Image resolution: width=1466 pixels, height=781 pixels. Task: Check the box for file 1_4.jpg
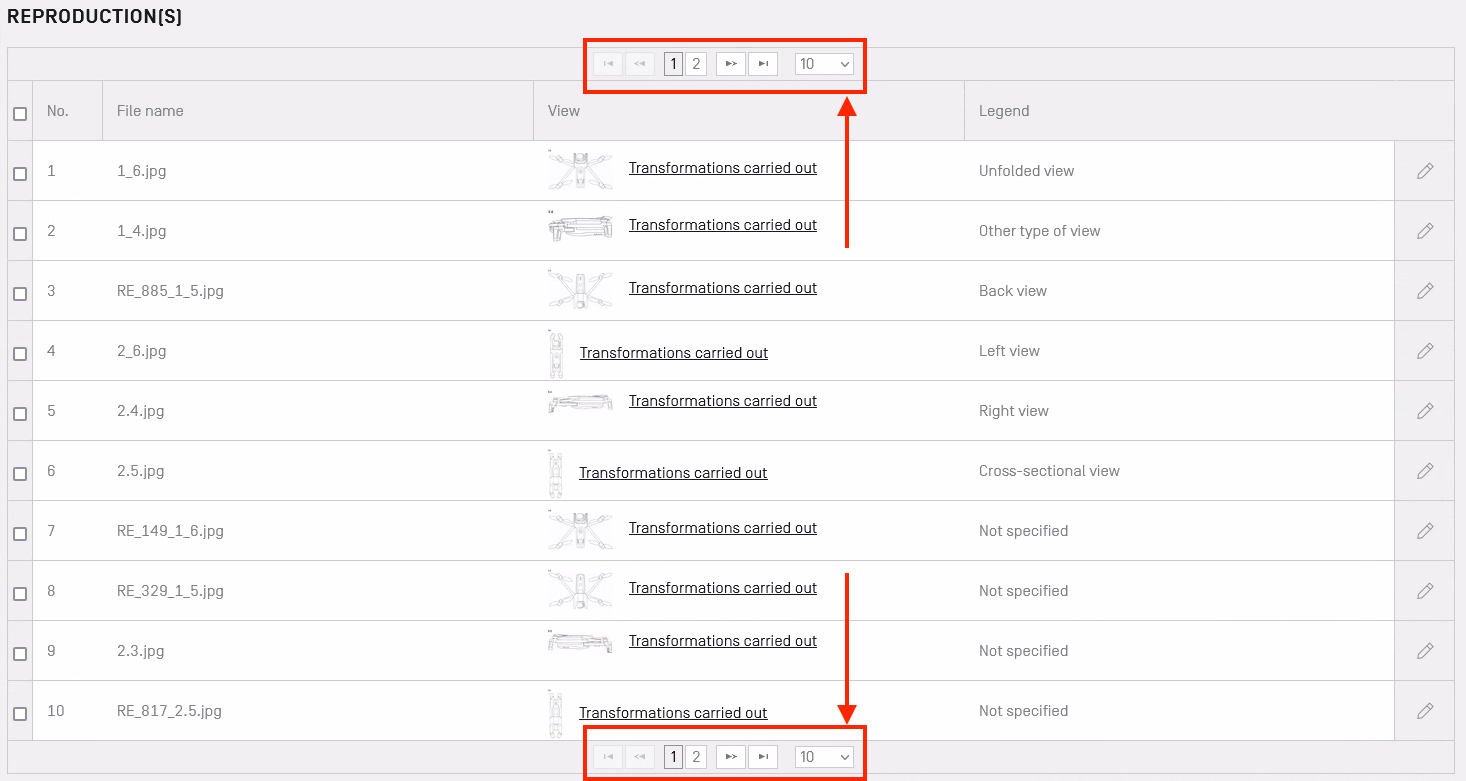20,233
